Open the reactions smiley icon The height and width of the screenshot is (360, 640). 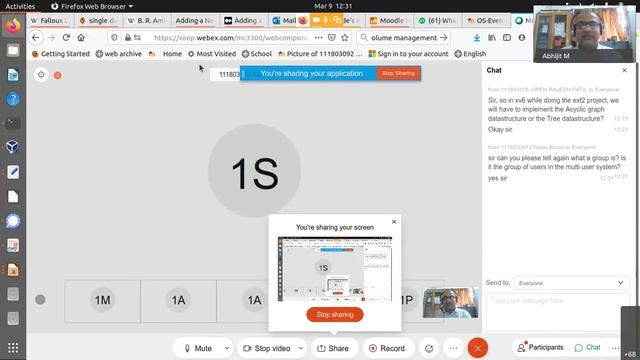click(x=429, y=348)
